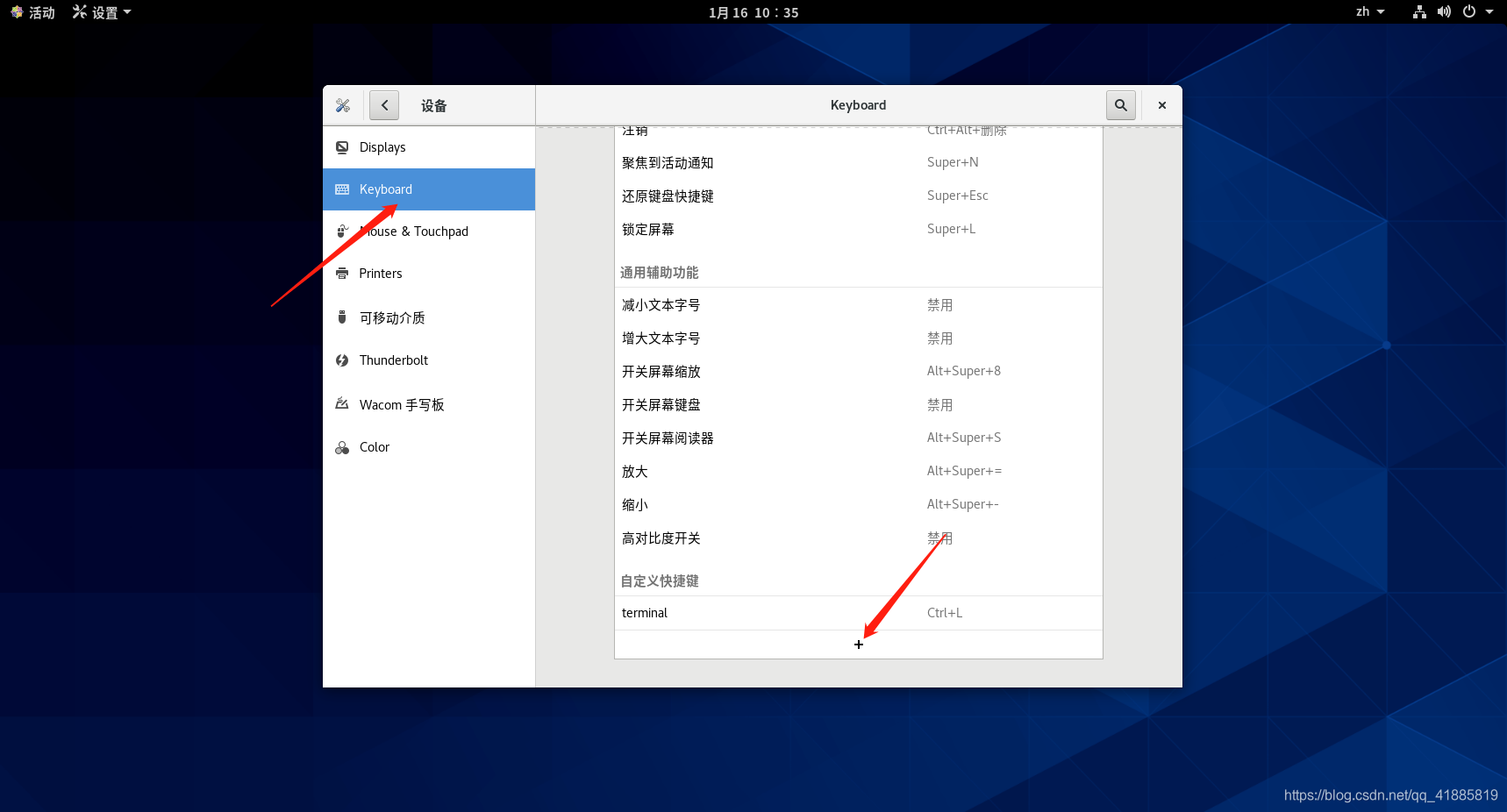Select Keyboard label in sidebar
The width and height of the screenshot is (1507, 812).
click(x=385, y=189)
